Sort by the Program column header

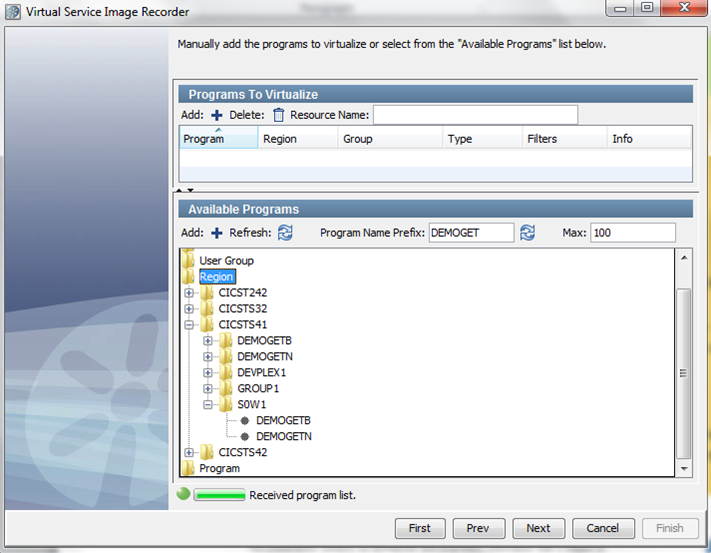pos(219,138)
